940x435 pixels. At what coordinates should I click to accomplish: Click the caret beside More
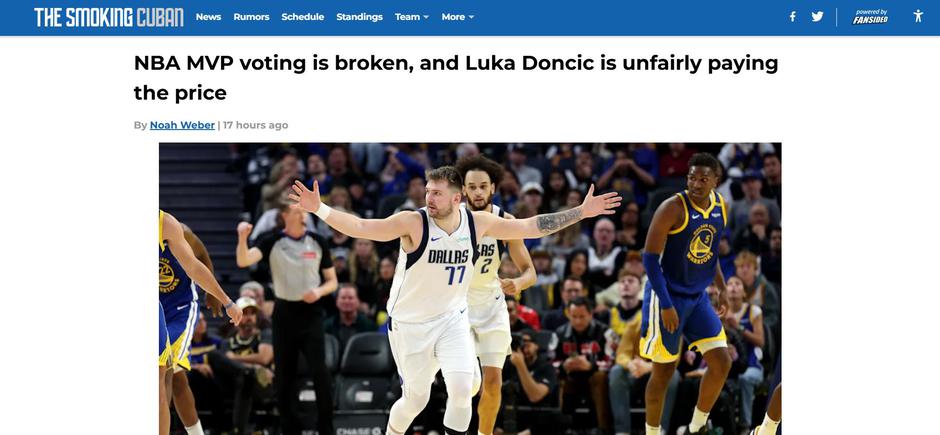point(471,17)
